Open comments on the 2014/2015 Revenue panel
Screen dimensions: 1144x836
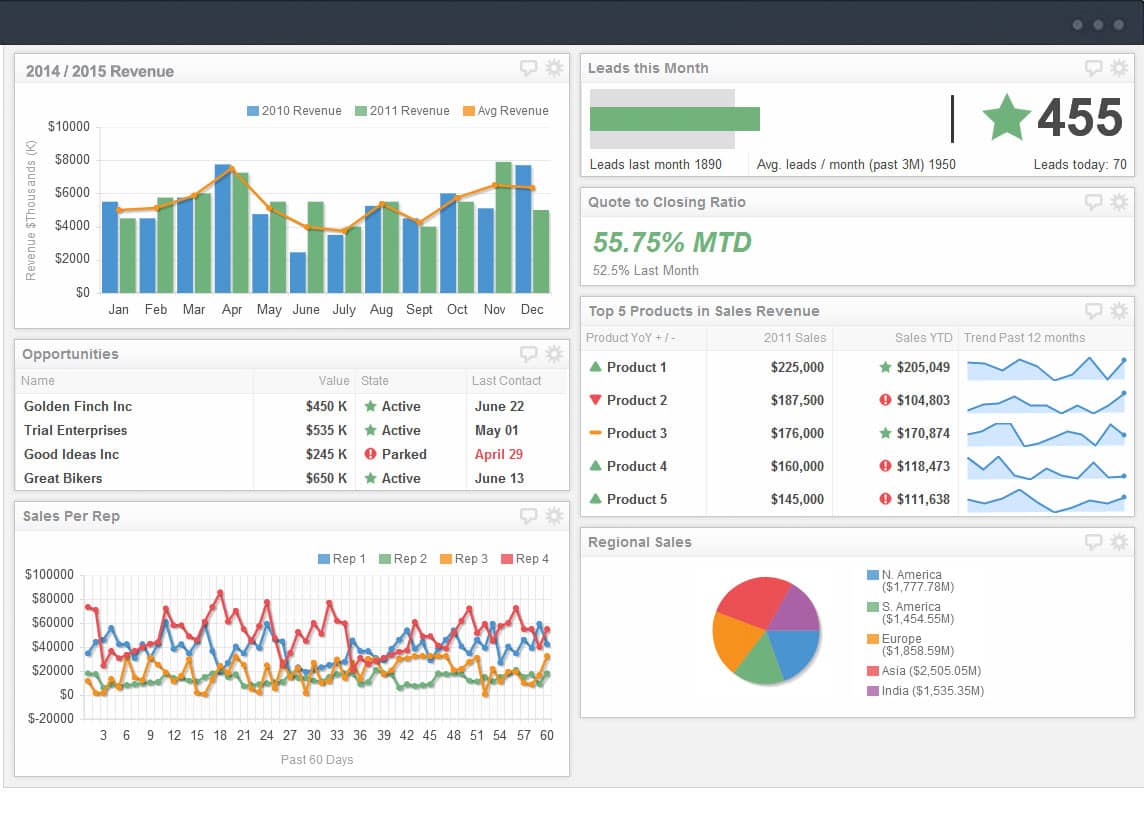tap(528, 68)
